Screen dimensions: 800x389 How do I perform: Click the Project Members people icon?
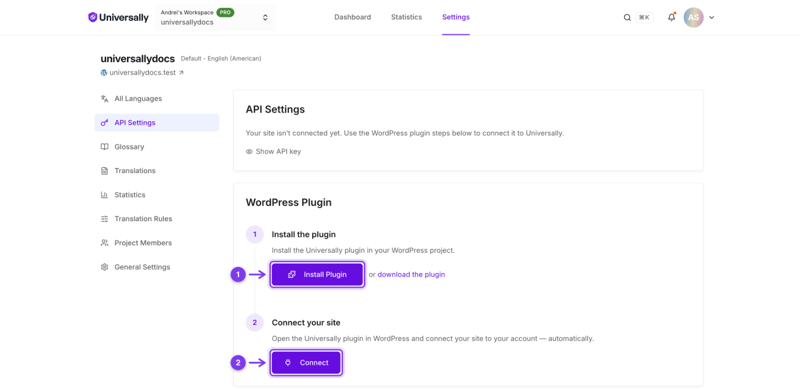[105, 242]
